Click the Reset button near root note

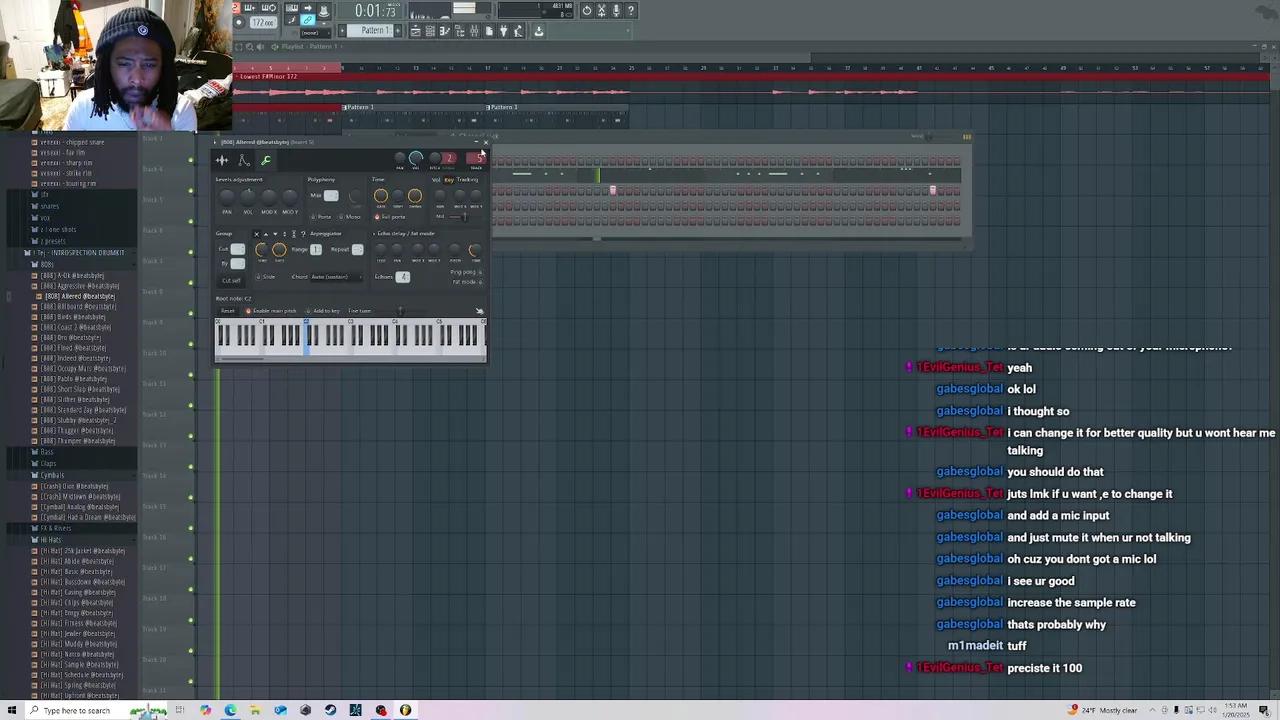228,311
